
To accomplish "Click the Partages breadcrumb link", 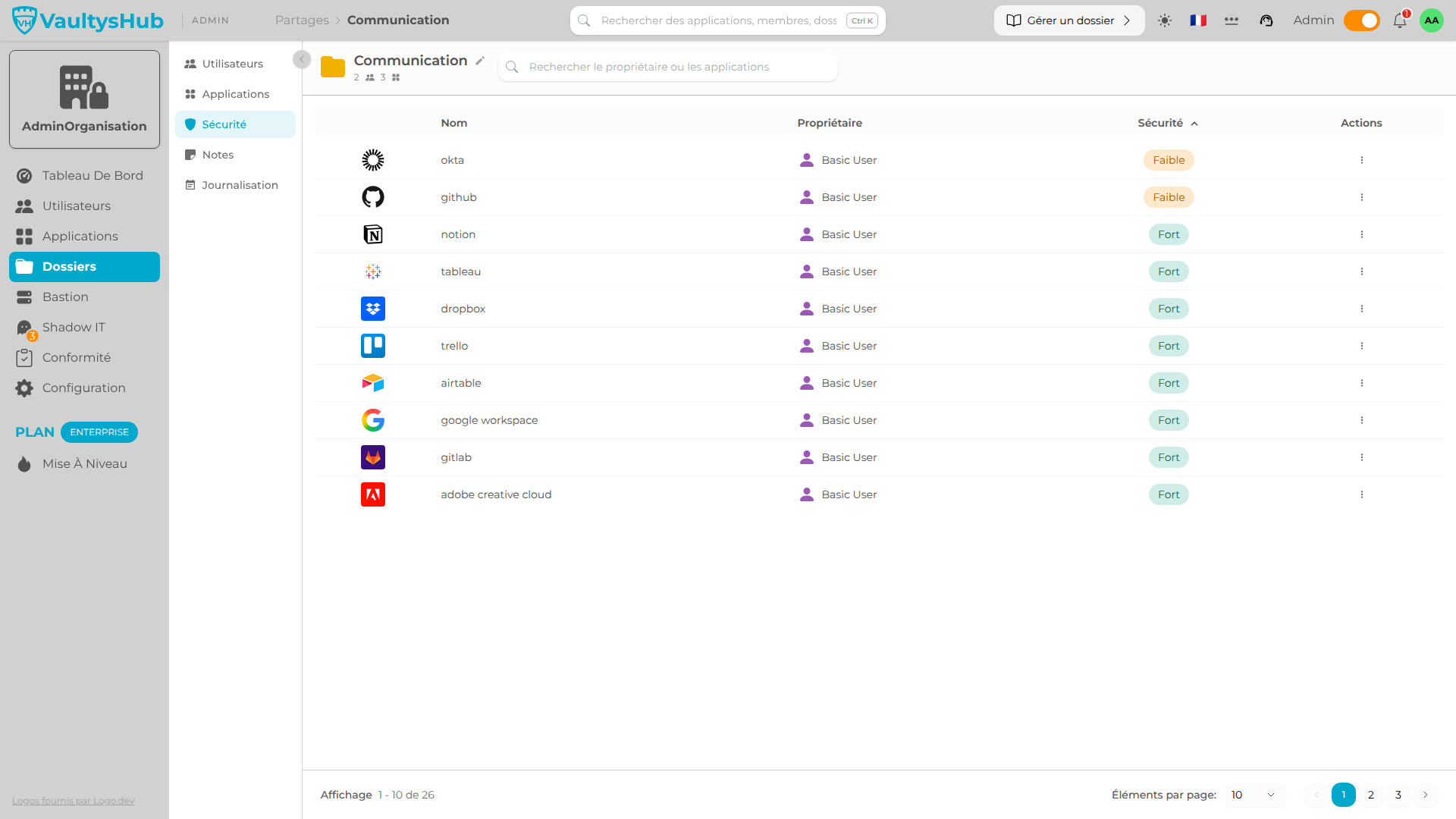I will point(302,20).
